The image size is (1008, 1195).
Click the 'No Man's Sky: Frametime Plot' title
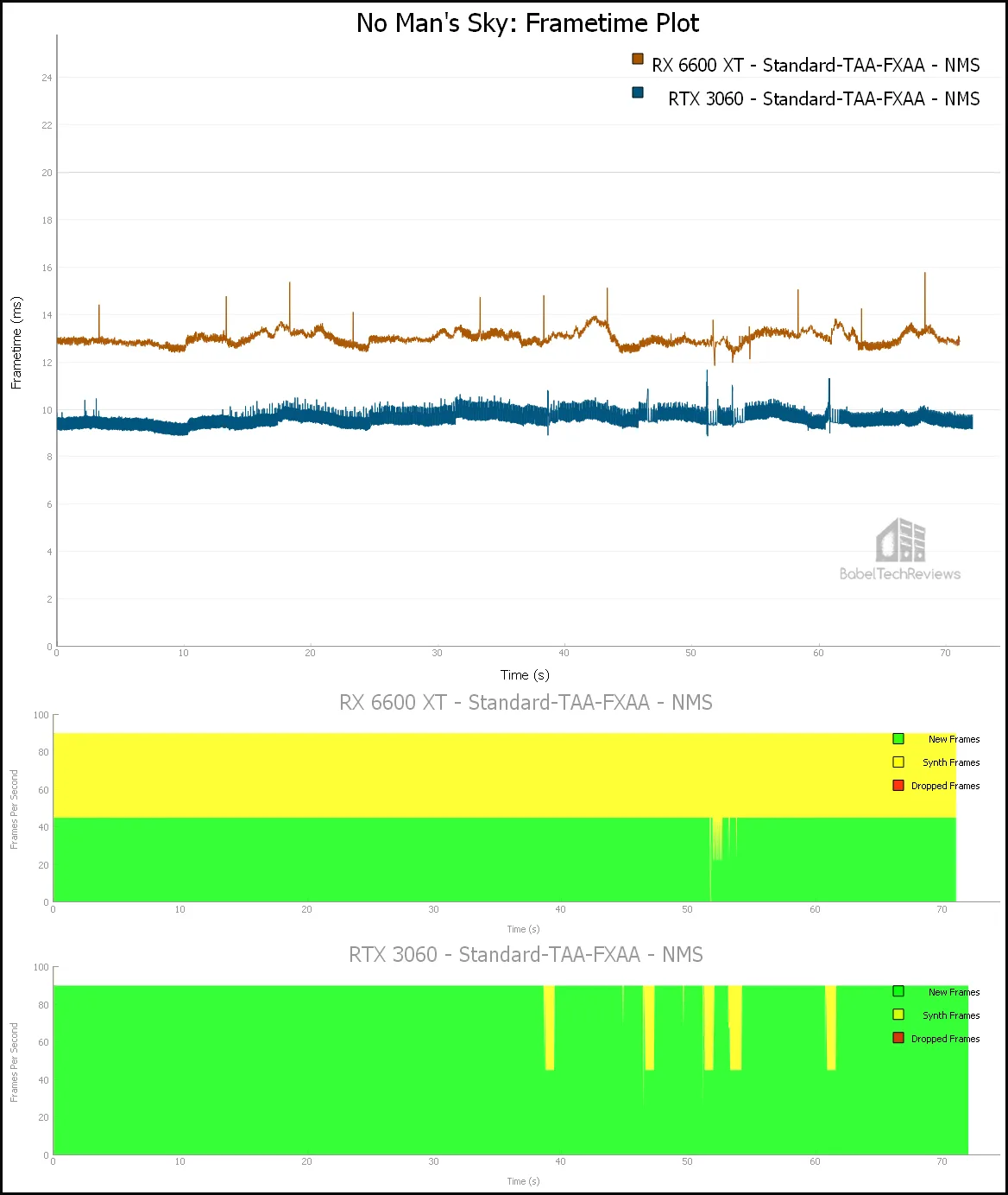pos(527,23)
